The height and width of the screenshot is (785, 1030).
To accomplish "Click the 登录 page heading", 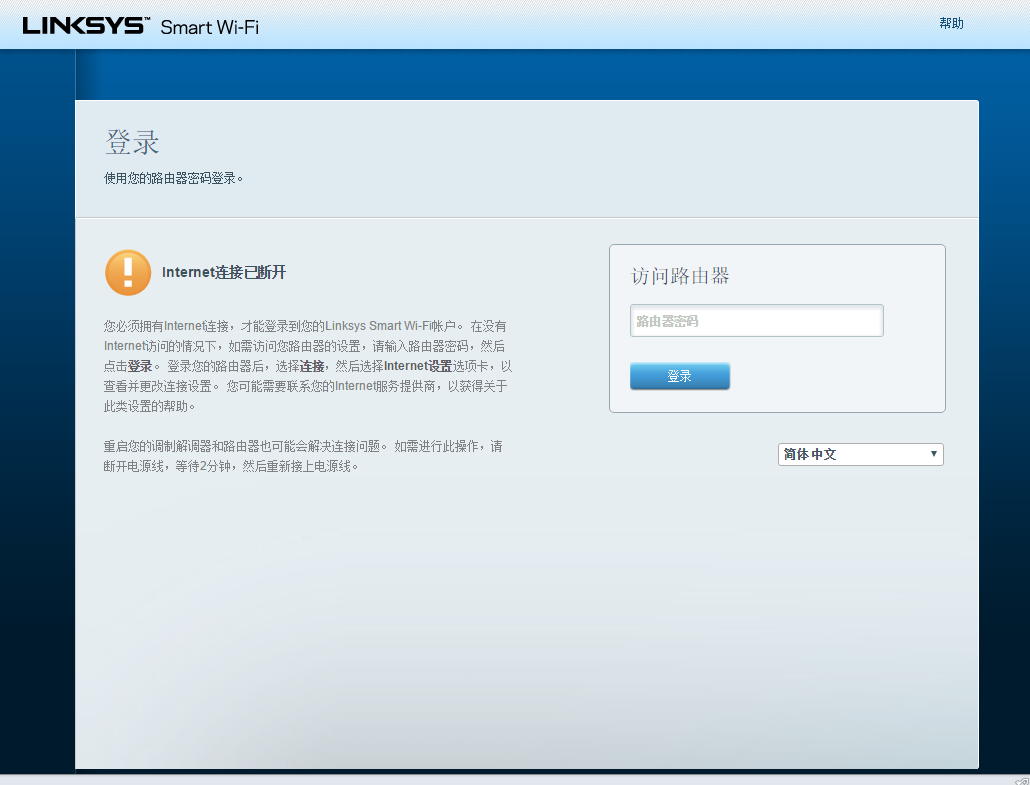I will pyautogui.click(x=132, y=142).
